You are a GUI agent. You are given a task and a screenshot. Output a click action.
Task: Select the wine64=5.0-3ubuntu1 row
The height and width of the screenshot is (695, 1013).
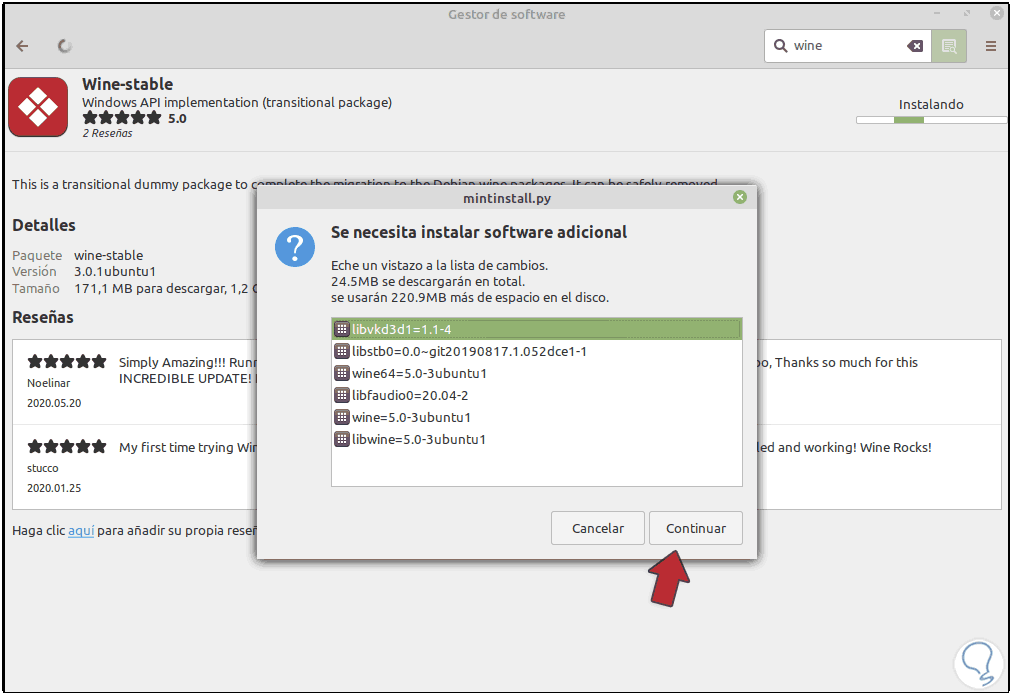pyautogui.click(x=537, y=373)
